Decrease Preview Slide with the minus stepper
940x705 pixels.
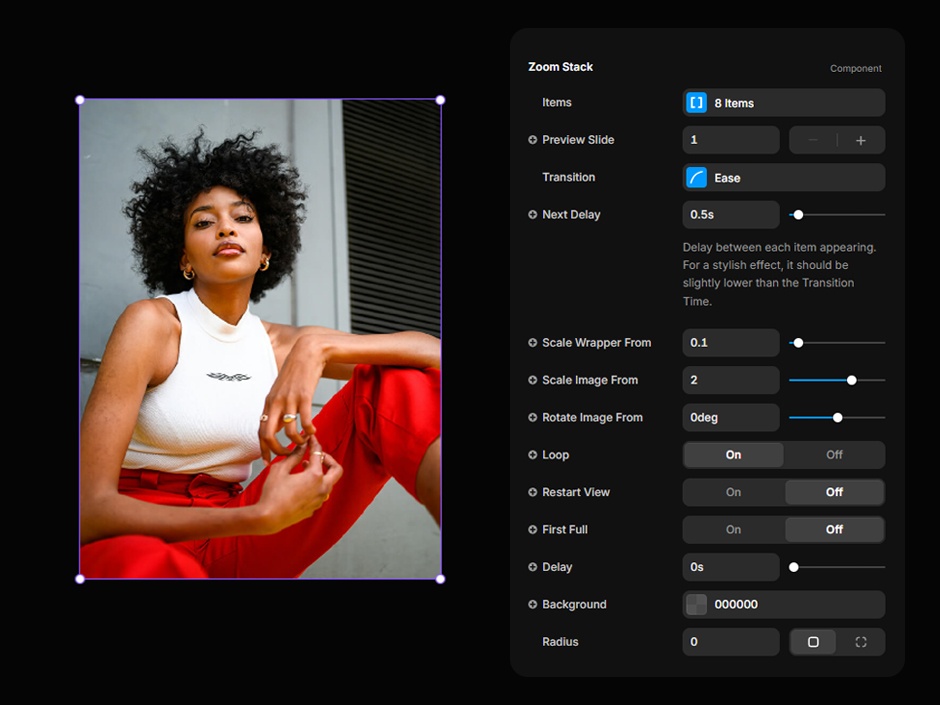[813, 140]
